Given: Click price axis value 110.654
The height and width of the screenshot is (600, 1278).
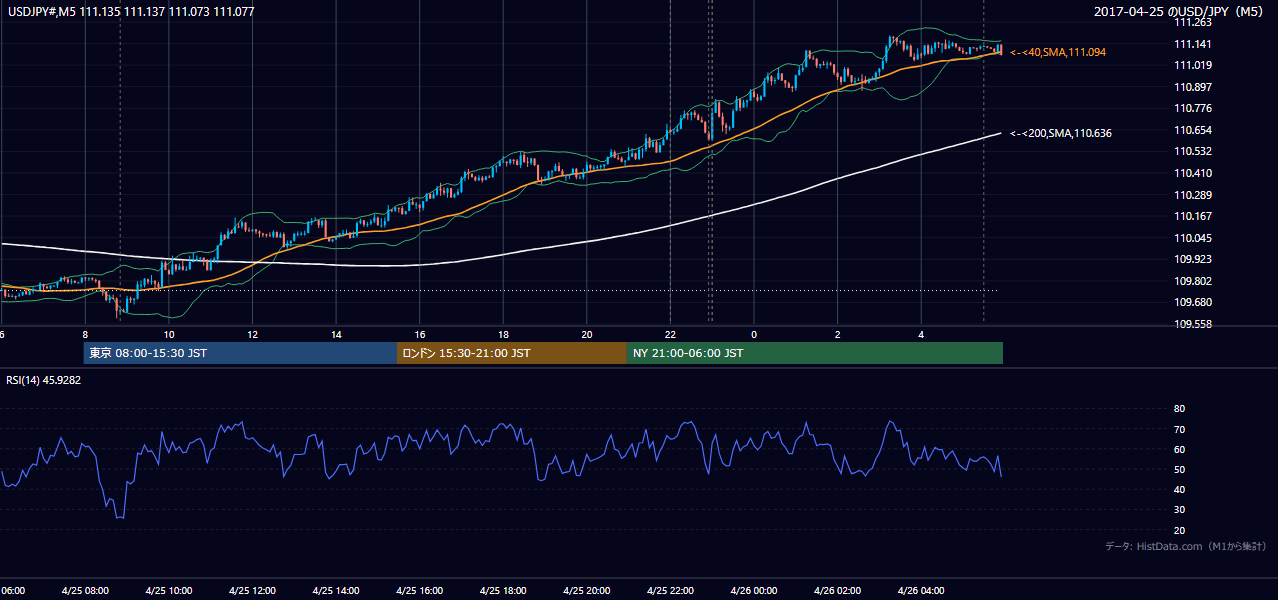Looking at the screenshot, I should 1192,130.
